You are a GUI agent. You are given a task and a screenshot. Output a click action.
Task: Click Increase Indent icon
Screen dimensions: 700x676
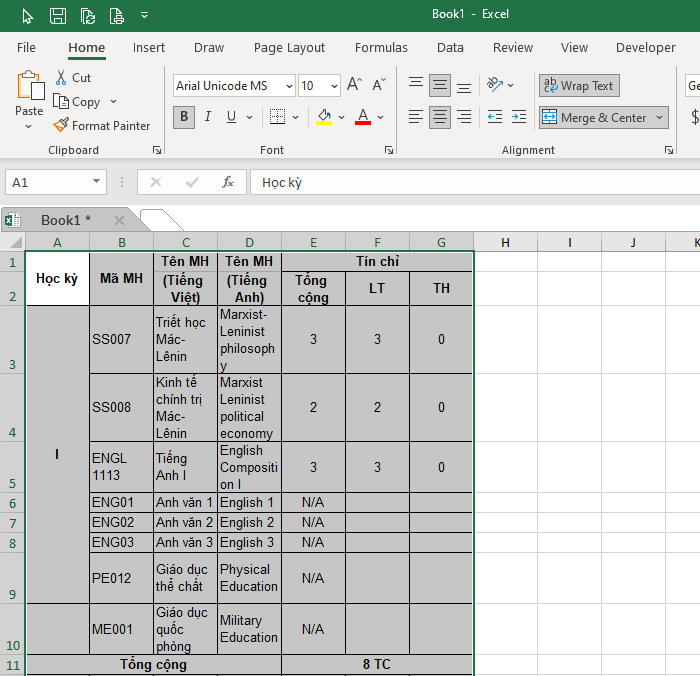[519, 117]
